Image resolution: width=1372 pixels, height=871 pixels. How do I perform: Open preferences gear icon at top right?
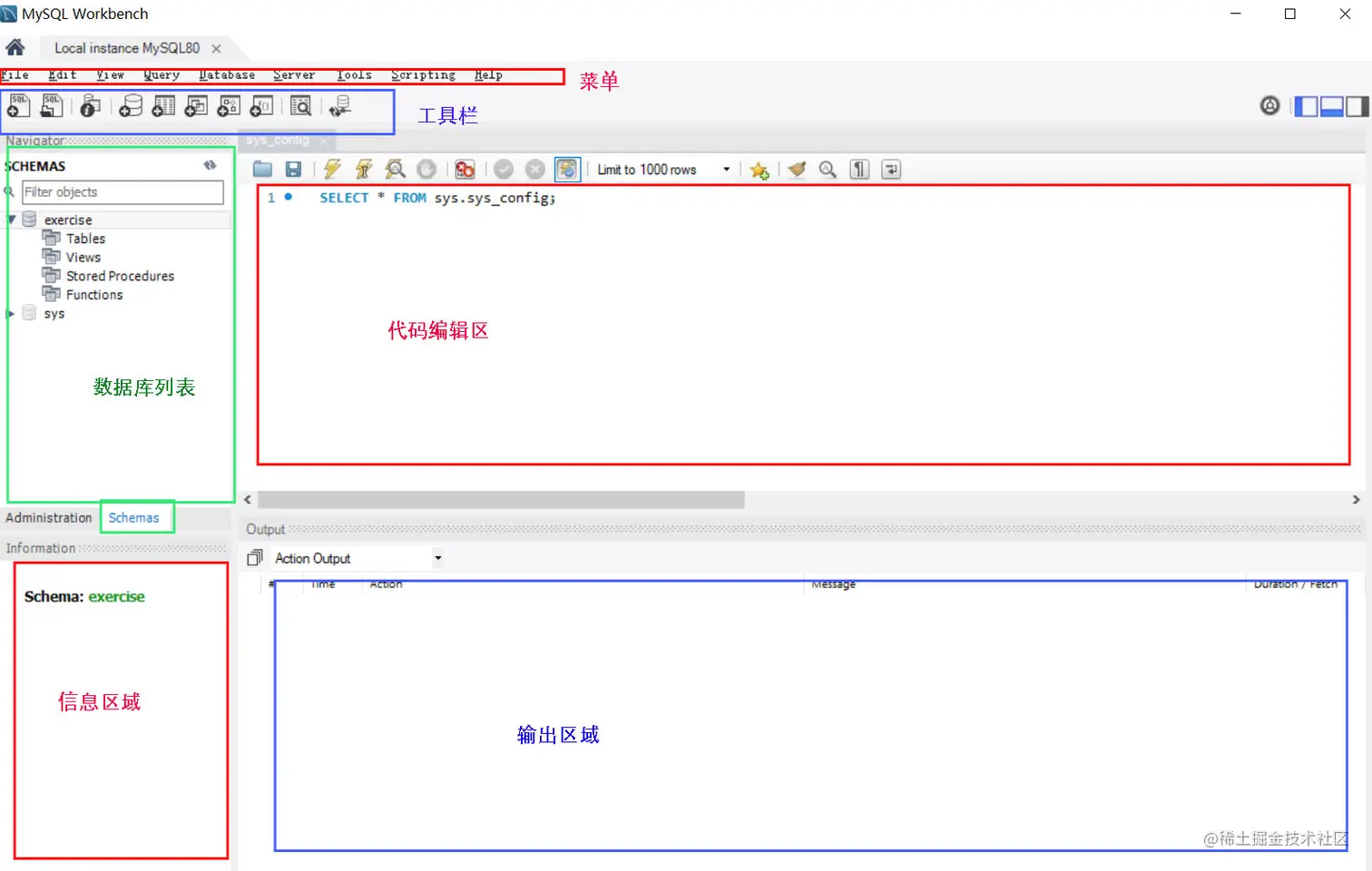[x=1270, y=106]
